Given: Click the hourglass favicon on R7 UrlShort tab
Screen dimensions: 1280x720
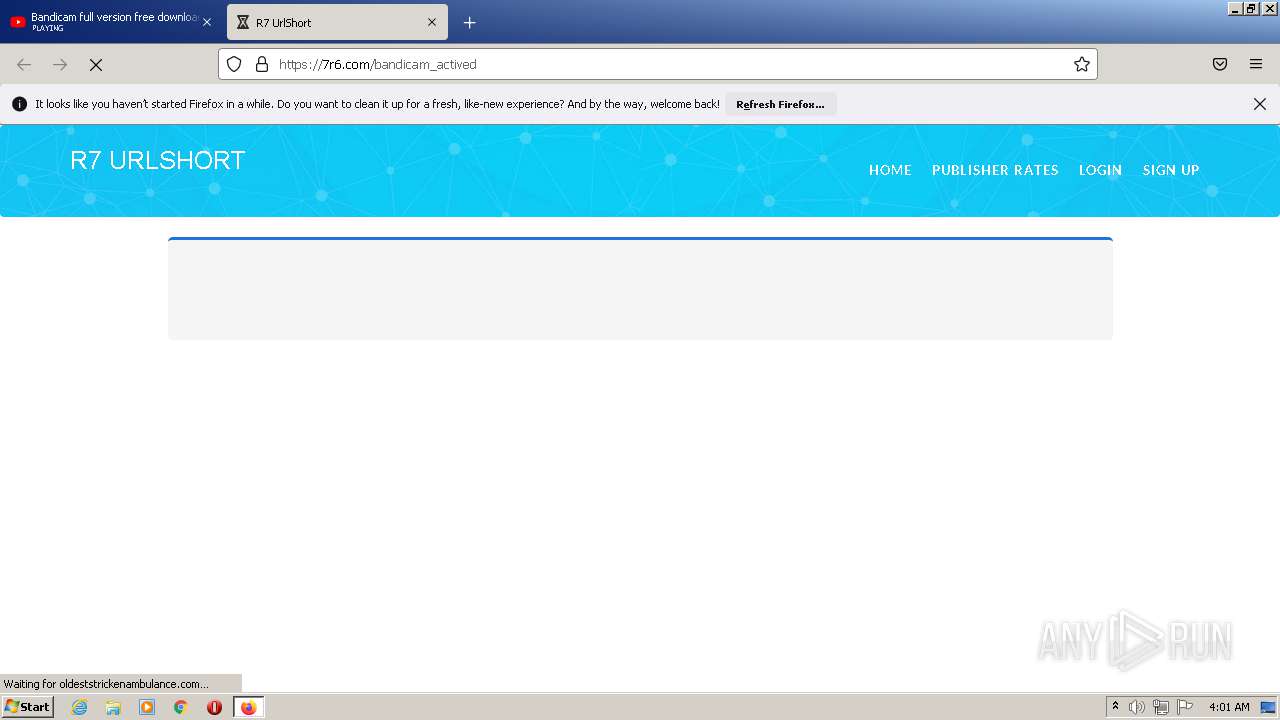Looking at the screenshot, I should [x=243, y=22].
